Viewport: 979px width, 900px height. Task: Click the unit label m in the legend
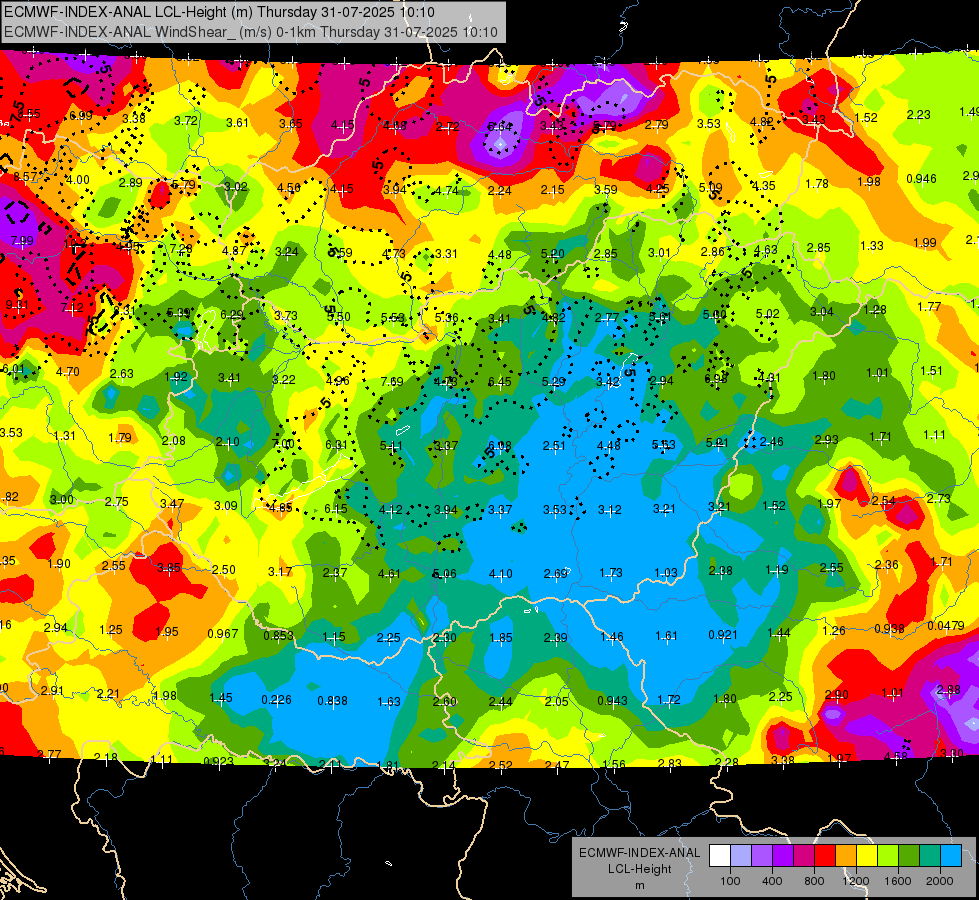point(639,885)
